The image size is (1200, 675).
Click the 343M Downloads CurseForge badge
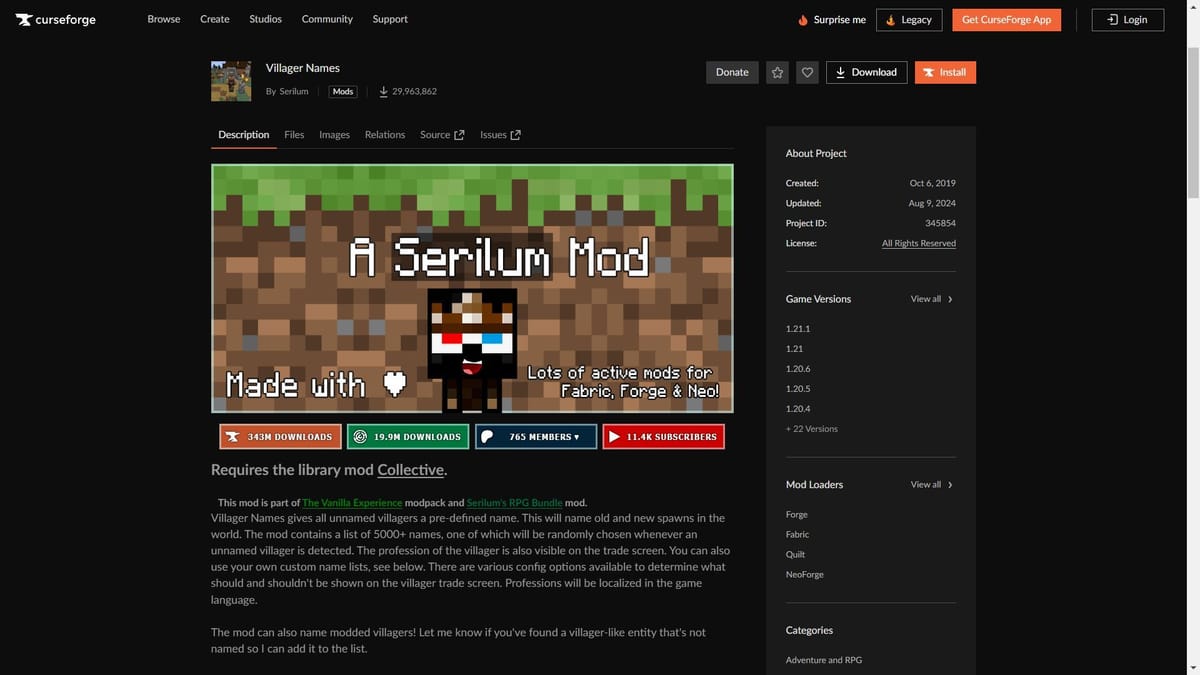(x=280, y=436)
